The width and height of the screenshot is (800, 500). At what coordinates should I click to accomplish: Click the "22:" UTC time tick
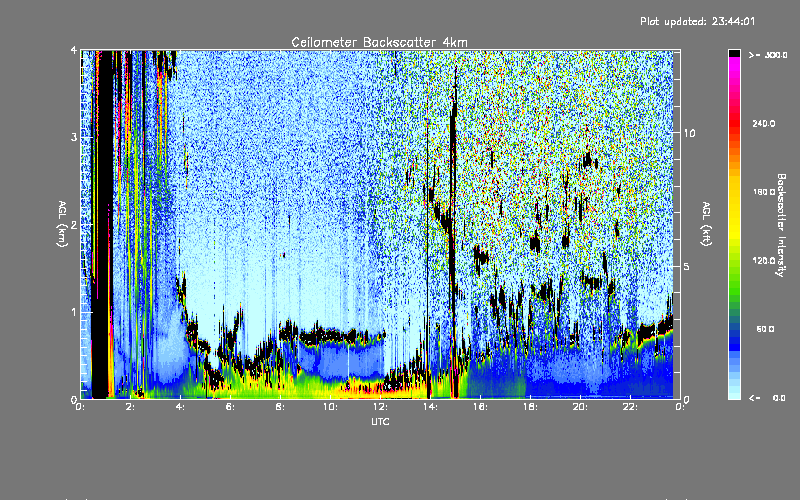pyautogui.click(x=630, y=407)
